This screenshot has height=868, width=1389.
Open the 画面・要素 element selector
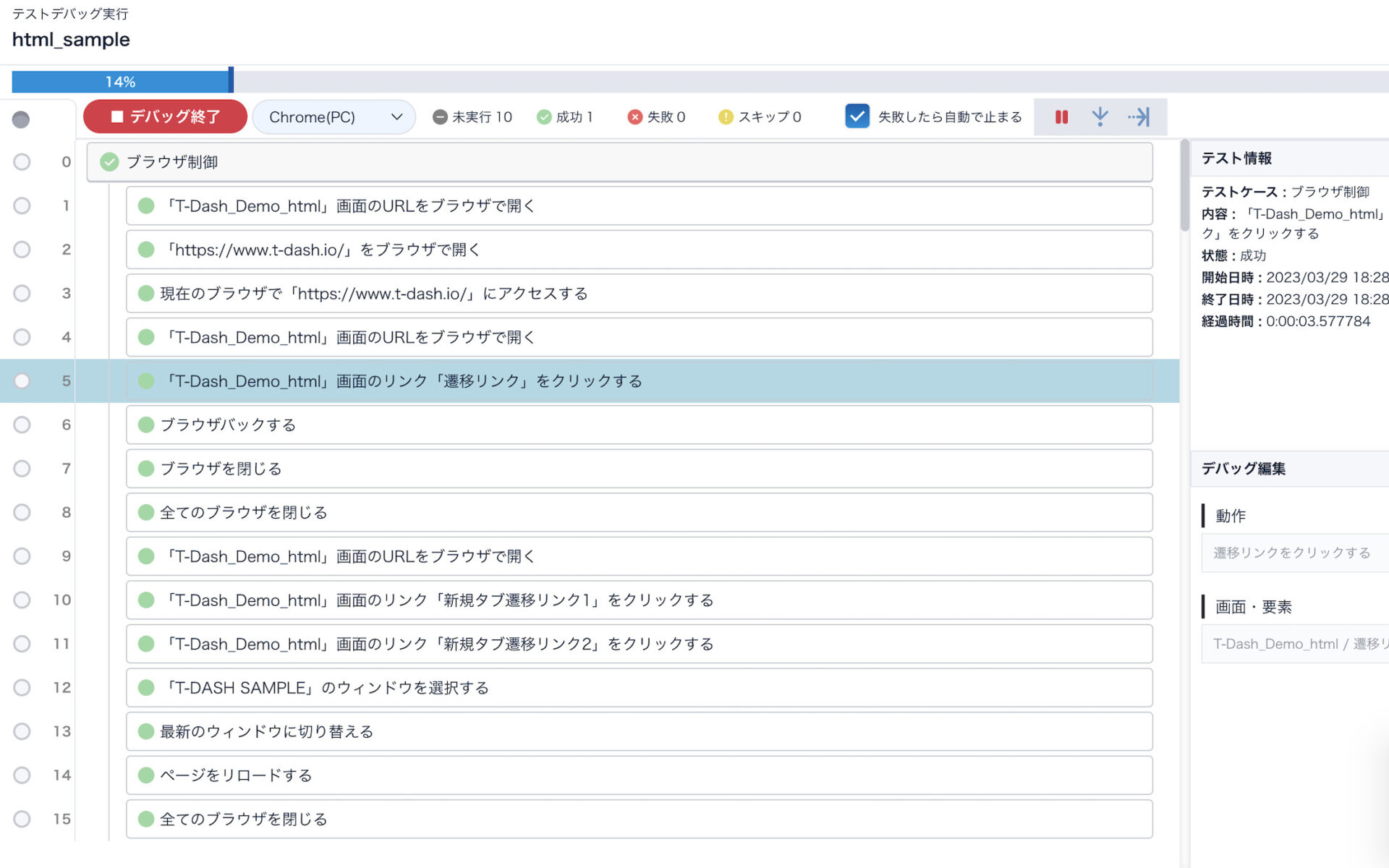[1295, 644]
